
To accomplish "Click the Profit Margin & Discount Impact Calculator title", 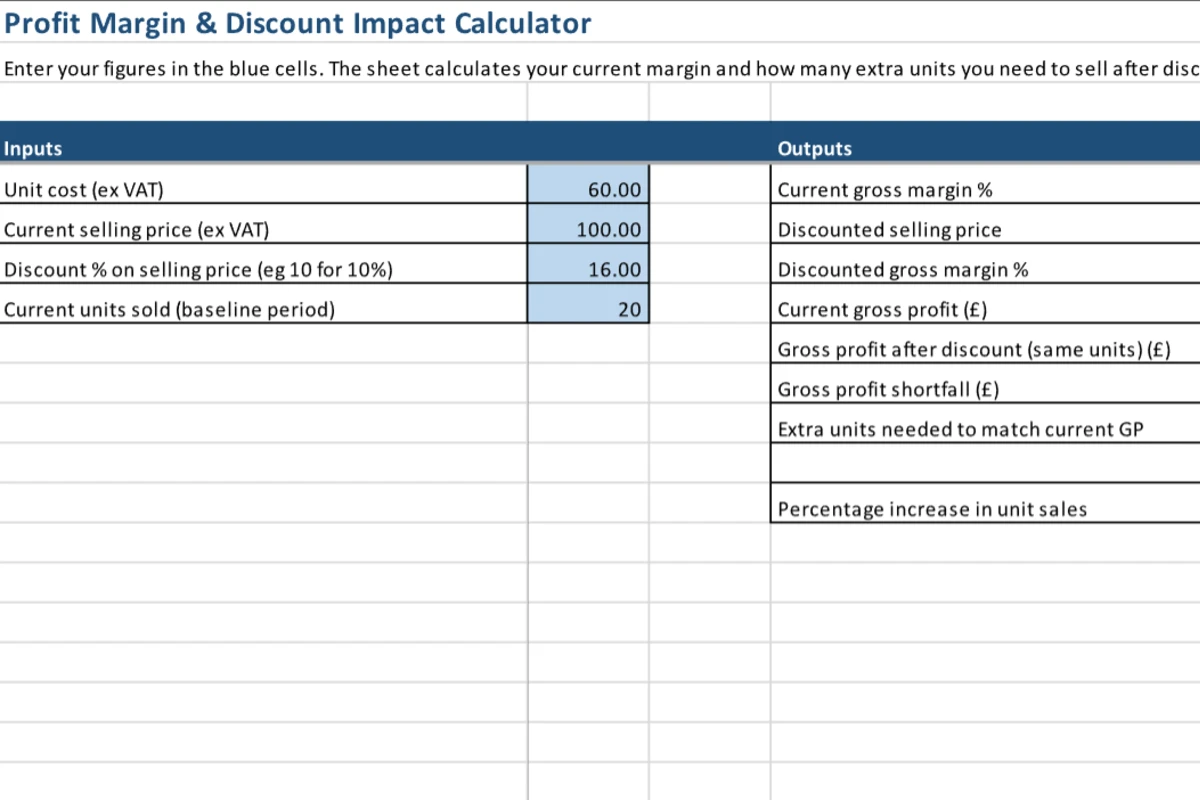I will [298, 23].
